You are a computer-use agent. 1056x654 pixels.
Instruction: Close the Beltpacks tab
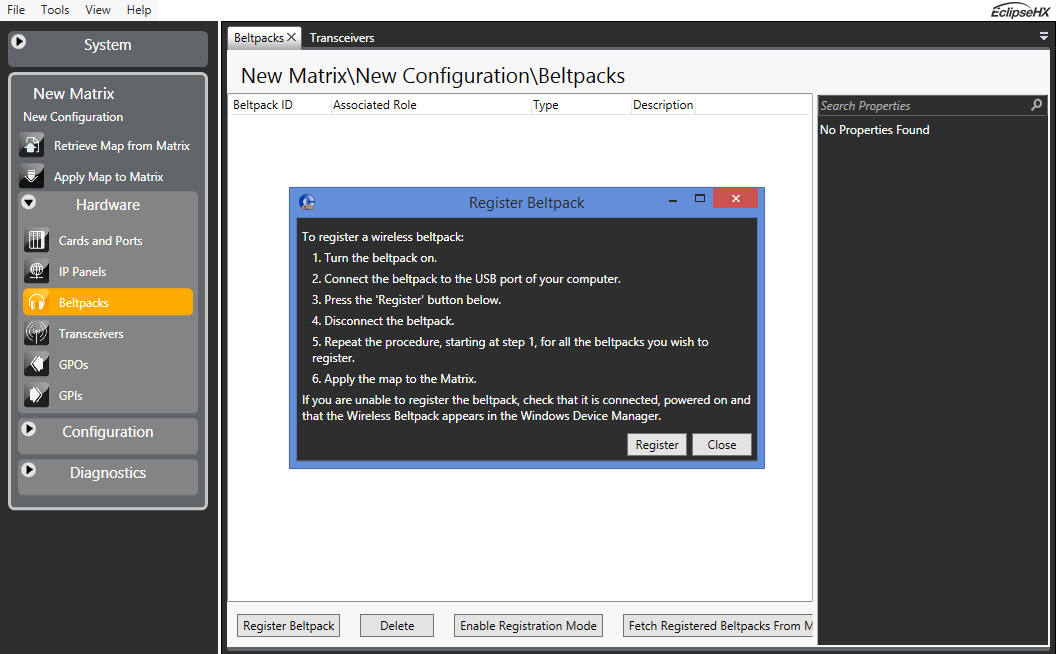tap(292, 38)
